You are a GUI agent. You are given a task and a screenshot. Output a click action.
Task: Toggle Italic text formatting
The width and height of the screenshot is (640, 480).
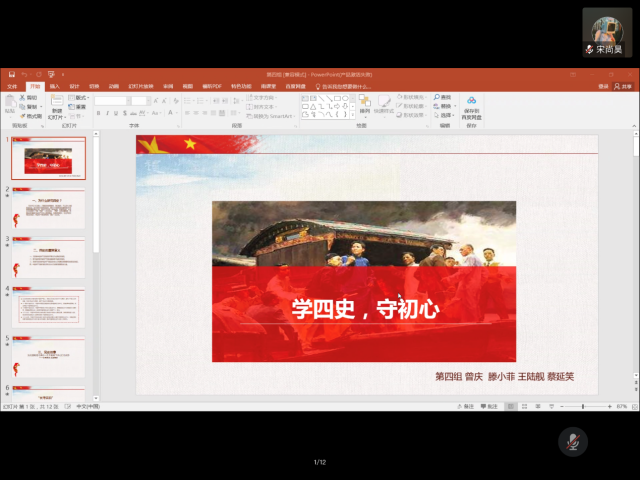pos(108,114)
